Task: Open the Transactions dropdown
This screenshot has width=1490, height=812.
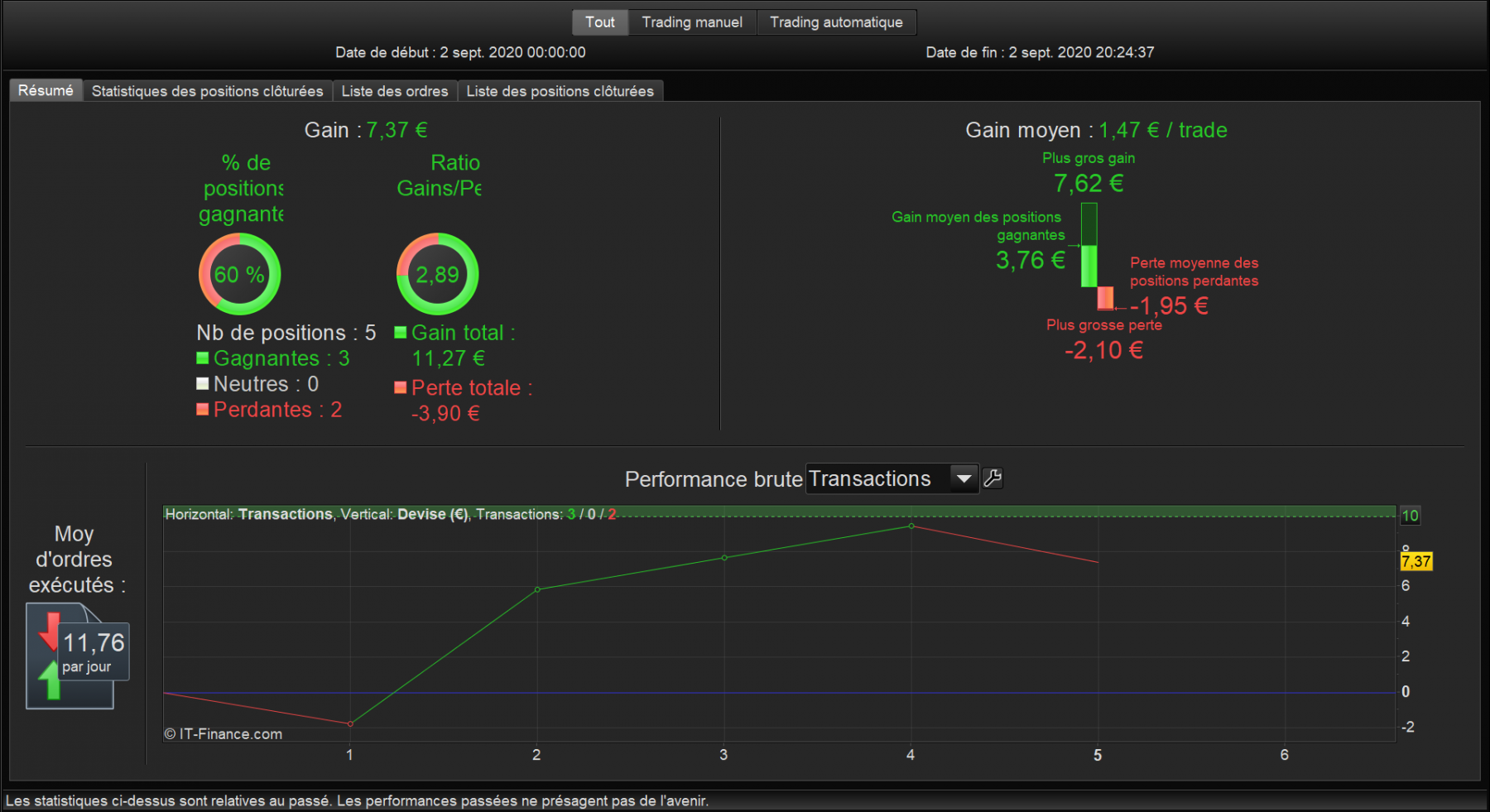Action: [892, 478]
